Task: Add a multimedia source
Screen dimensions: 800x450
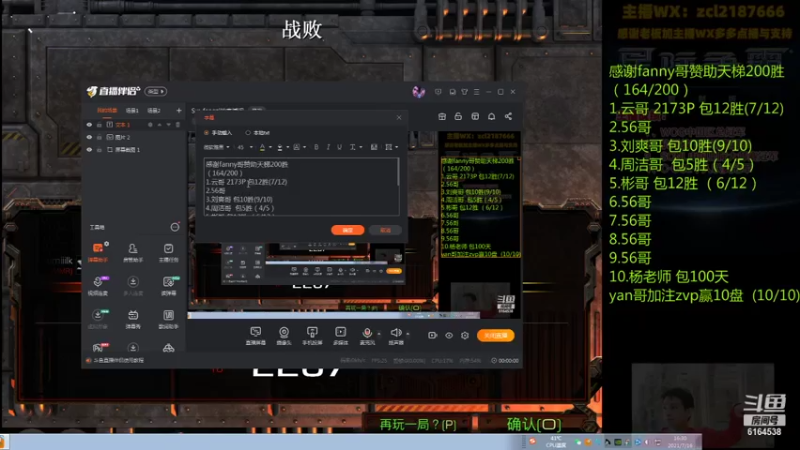Action: click(341, 336)
